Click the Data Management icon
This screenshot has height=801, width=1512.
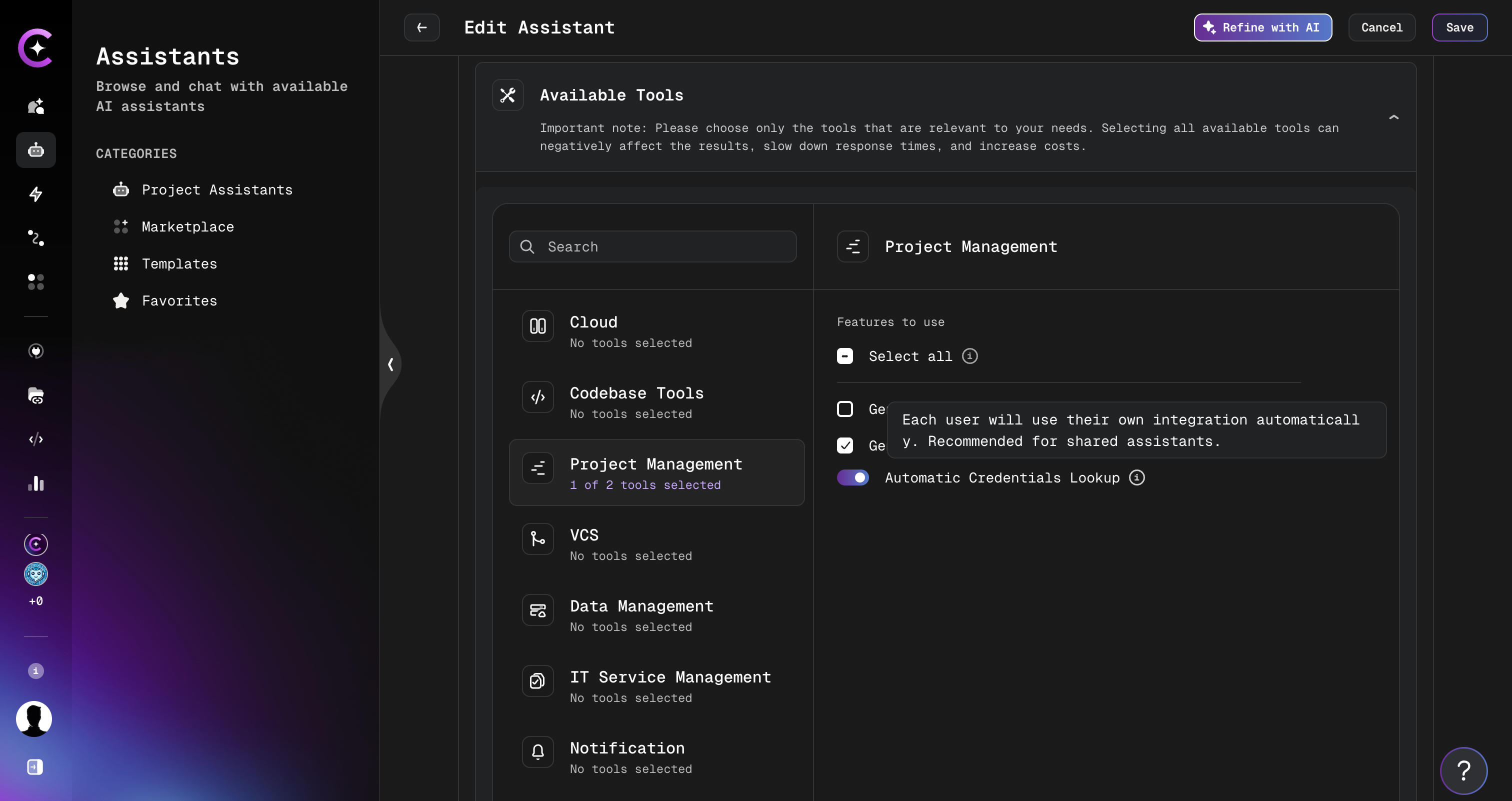[x=537, y=609]
